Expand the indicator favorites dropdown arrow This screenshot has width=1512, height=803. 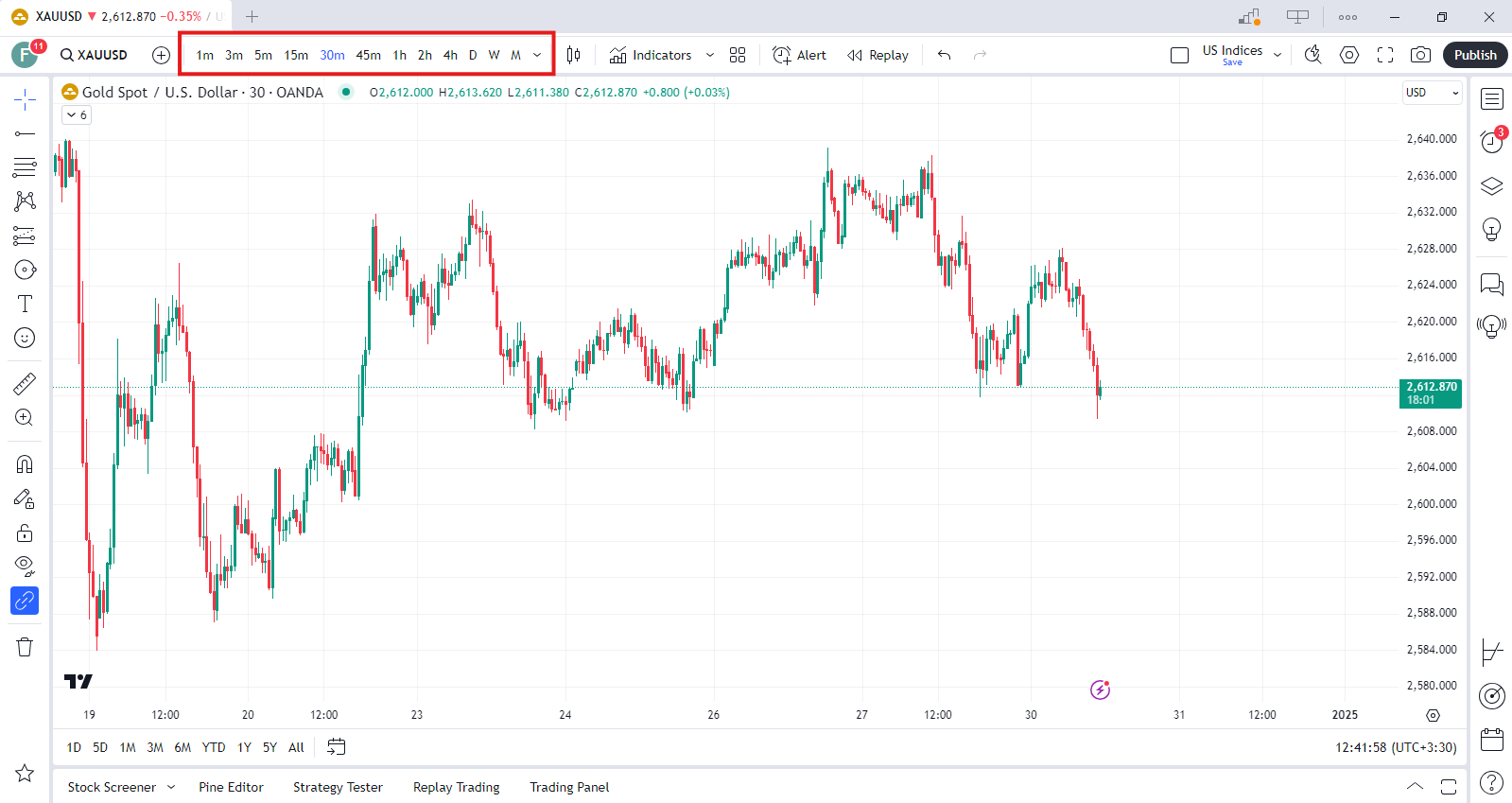coord(710,55)
